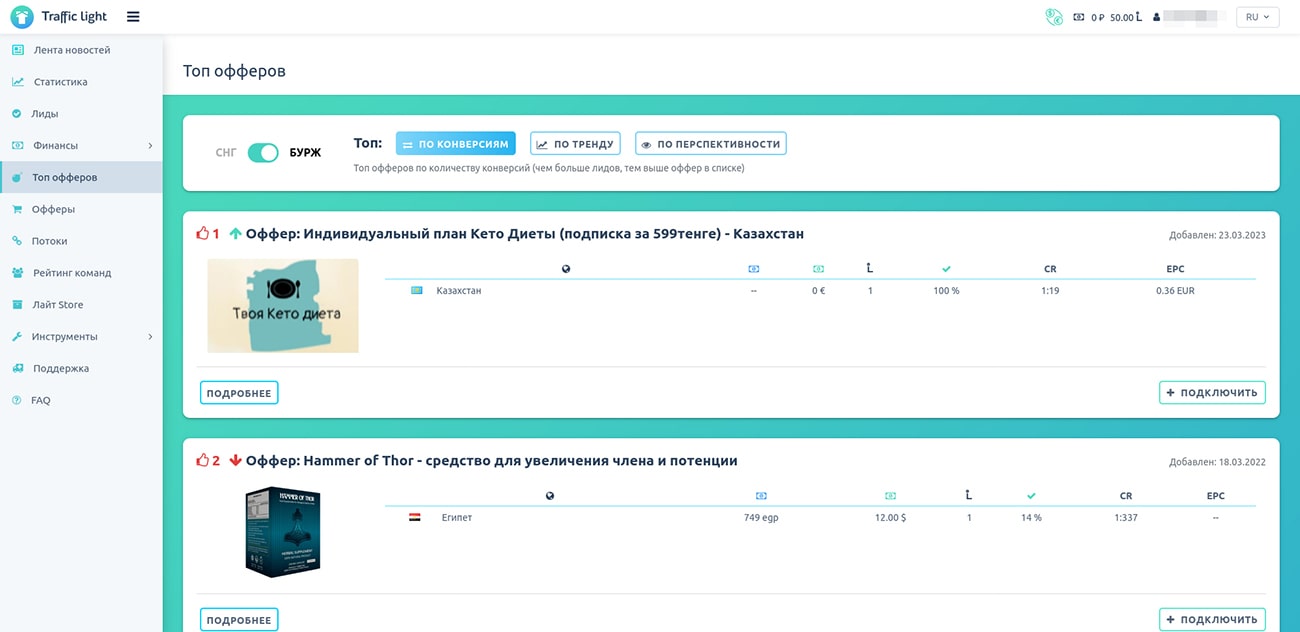Expand the Инструменты submenu chevron

click(x=150, y=337)
